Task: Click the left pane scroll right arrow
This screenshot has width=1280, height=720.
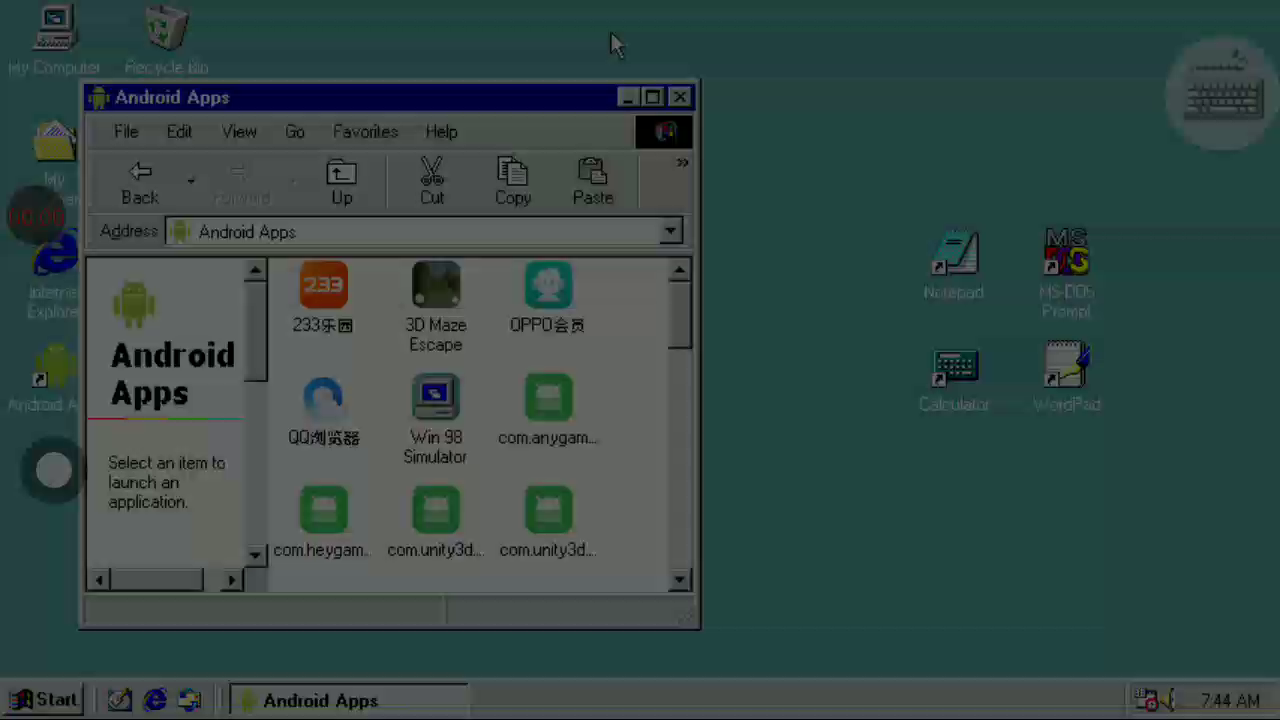Action: [232, 579]
